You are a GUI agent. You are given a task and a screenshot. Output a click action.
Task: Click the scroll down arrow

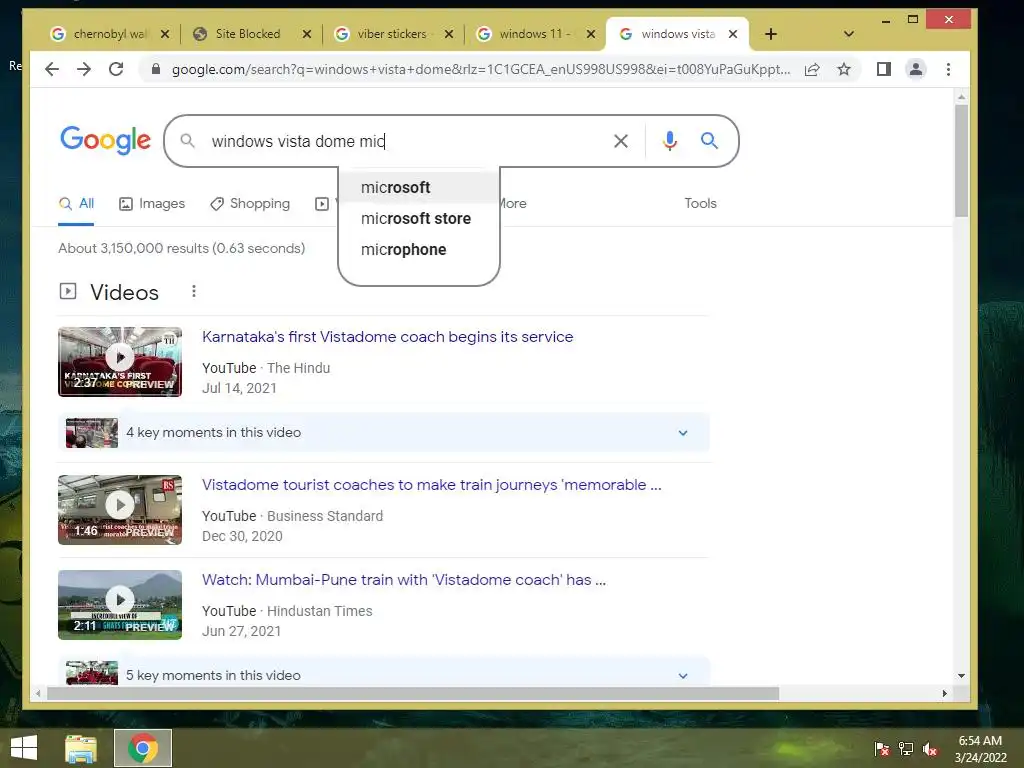coord(961,676)
